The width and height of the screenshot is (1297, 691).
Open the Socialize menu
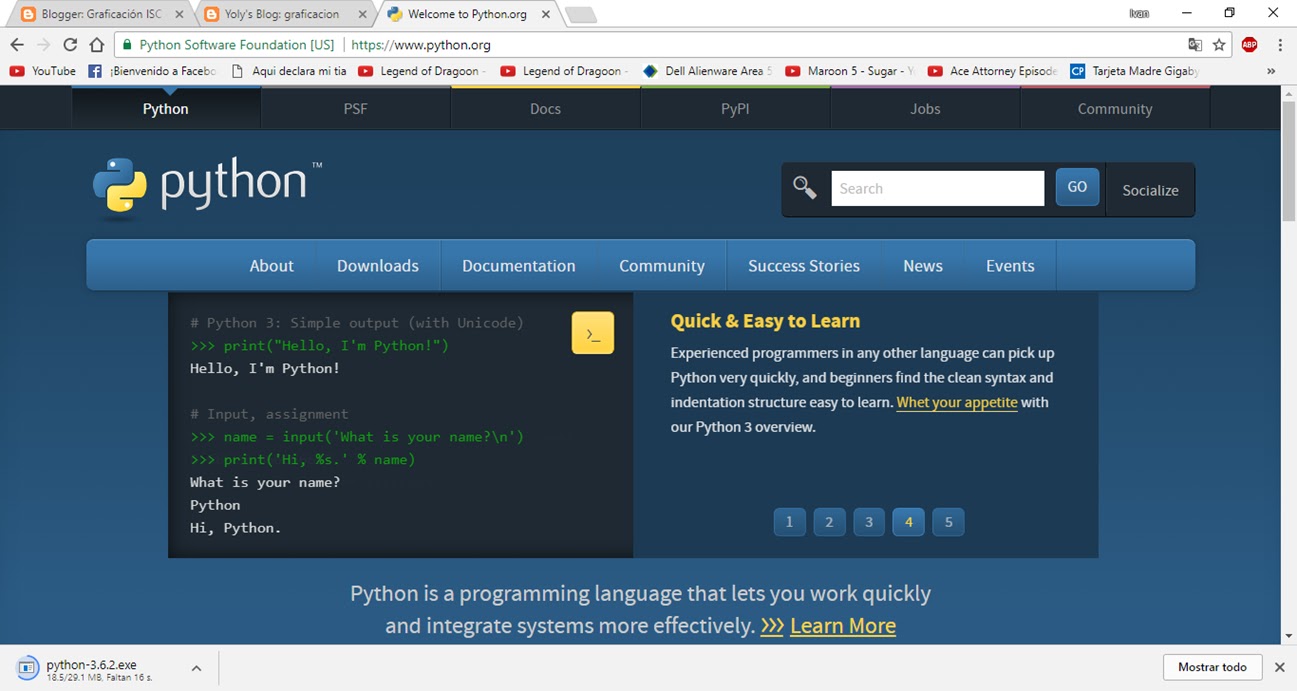click(x=1150, y=190)
